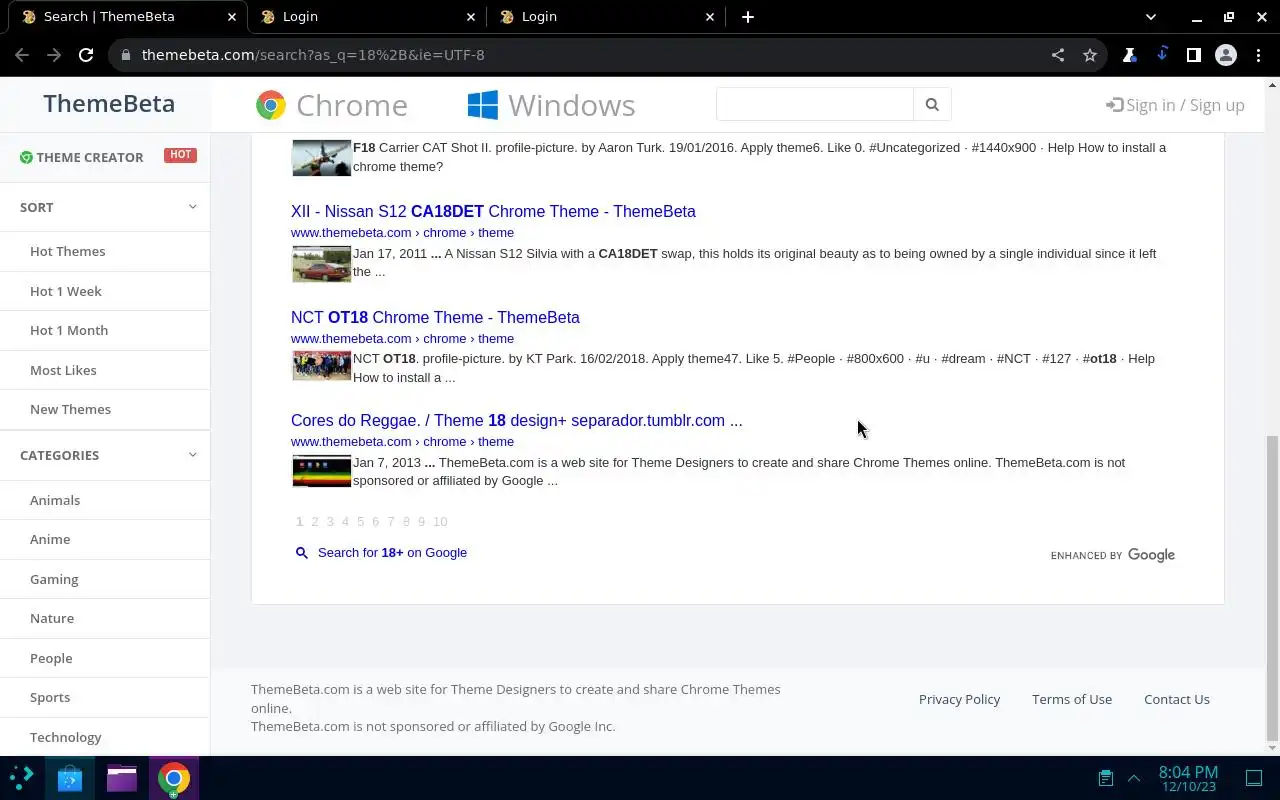Go to results page 10
The width and height of the screenshot is (1280, 800).
click(440, 522)
